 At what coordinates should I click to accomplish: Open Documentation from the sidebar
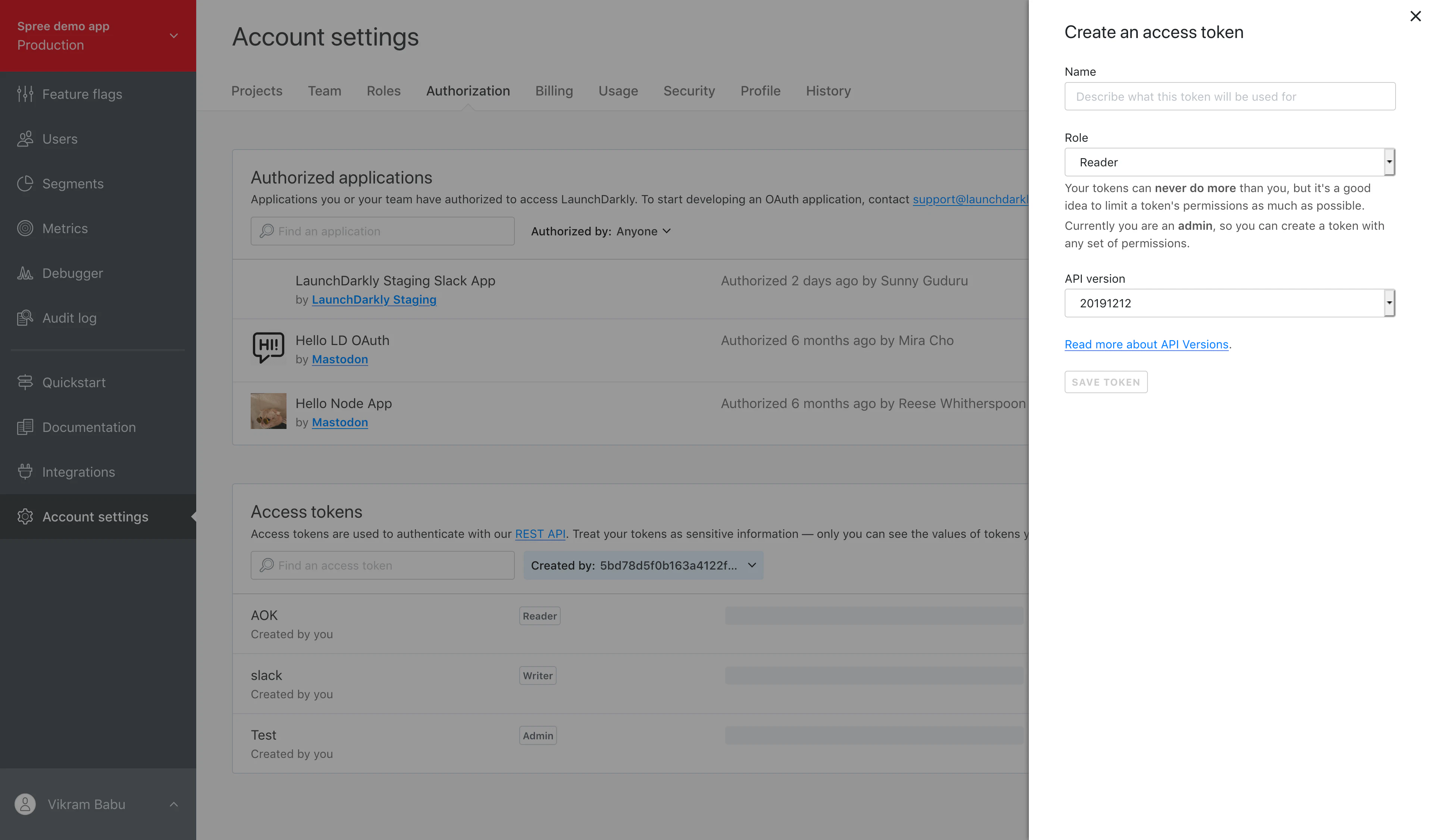click(x=25, y=427)
